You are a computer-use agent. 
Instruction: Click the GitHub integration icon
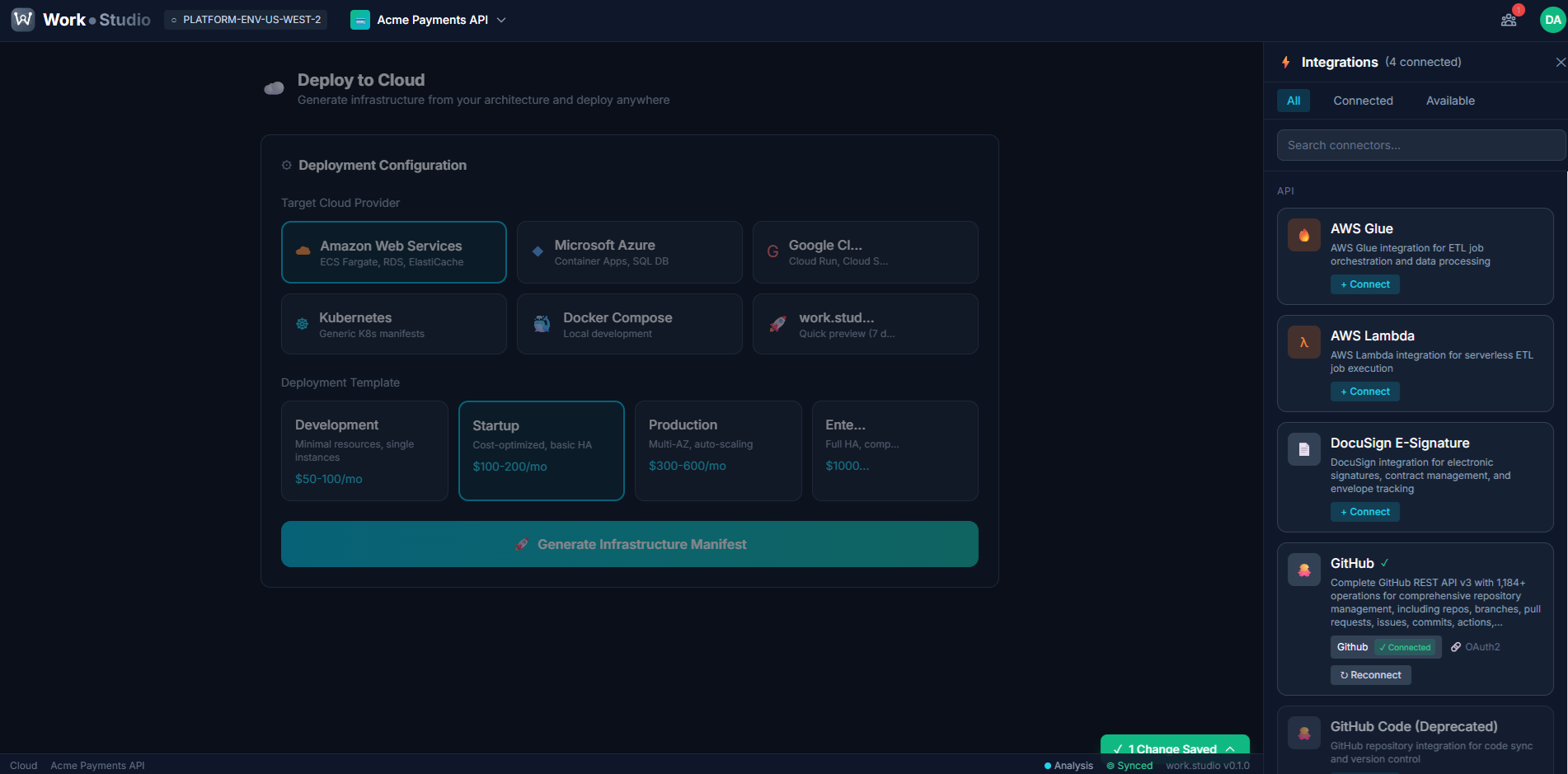pyautogui.click(x=1304, y=570)
